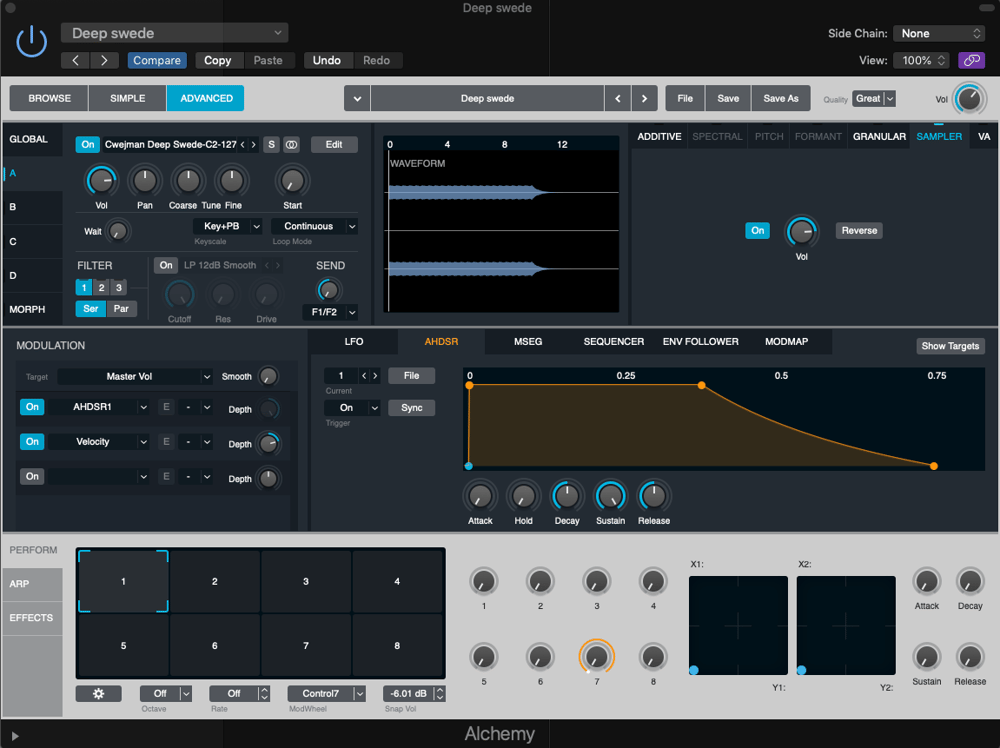Click the Send level knob
The width and height of the screenshot is (1000, 748).
(x=328, y=291)
